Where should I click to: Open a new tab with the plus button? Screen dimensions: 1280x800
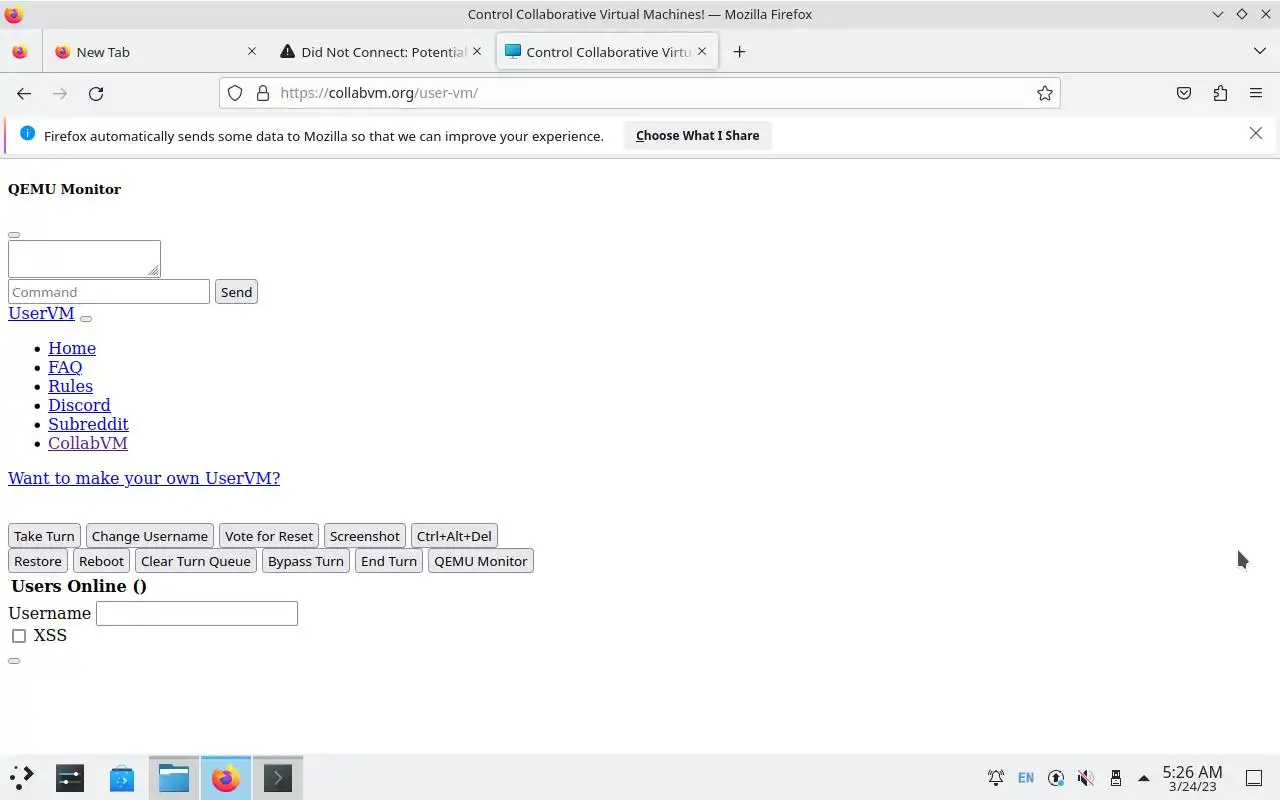[739, 52]
